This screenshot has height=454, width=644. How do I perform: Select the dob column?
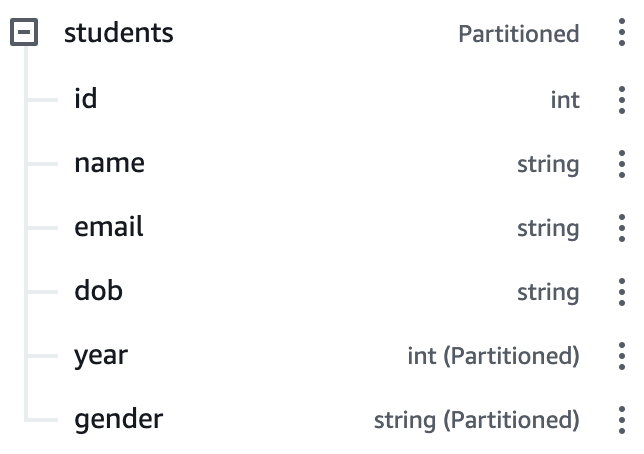tap(98, 291)
